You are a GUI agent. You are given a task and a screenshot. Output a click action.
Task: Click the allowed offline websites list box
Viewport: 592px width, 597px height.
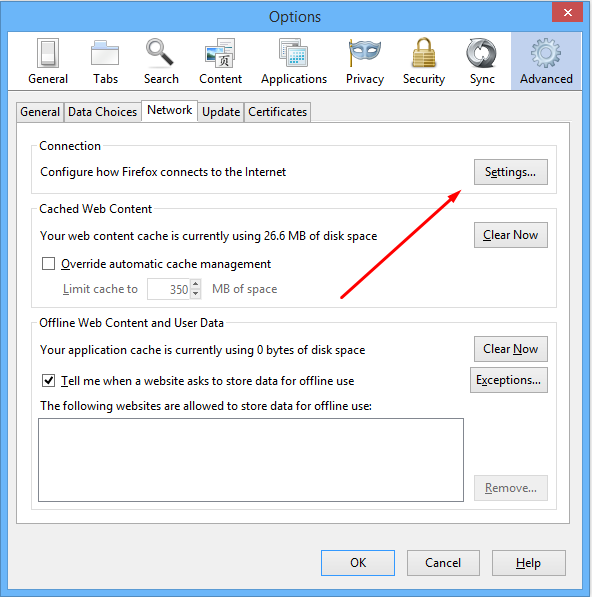coord(251,460)
